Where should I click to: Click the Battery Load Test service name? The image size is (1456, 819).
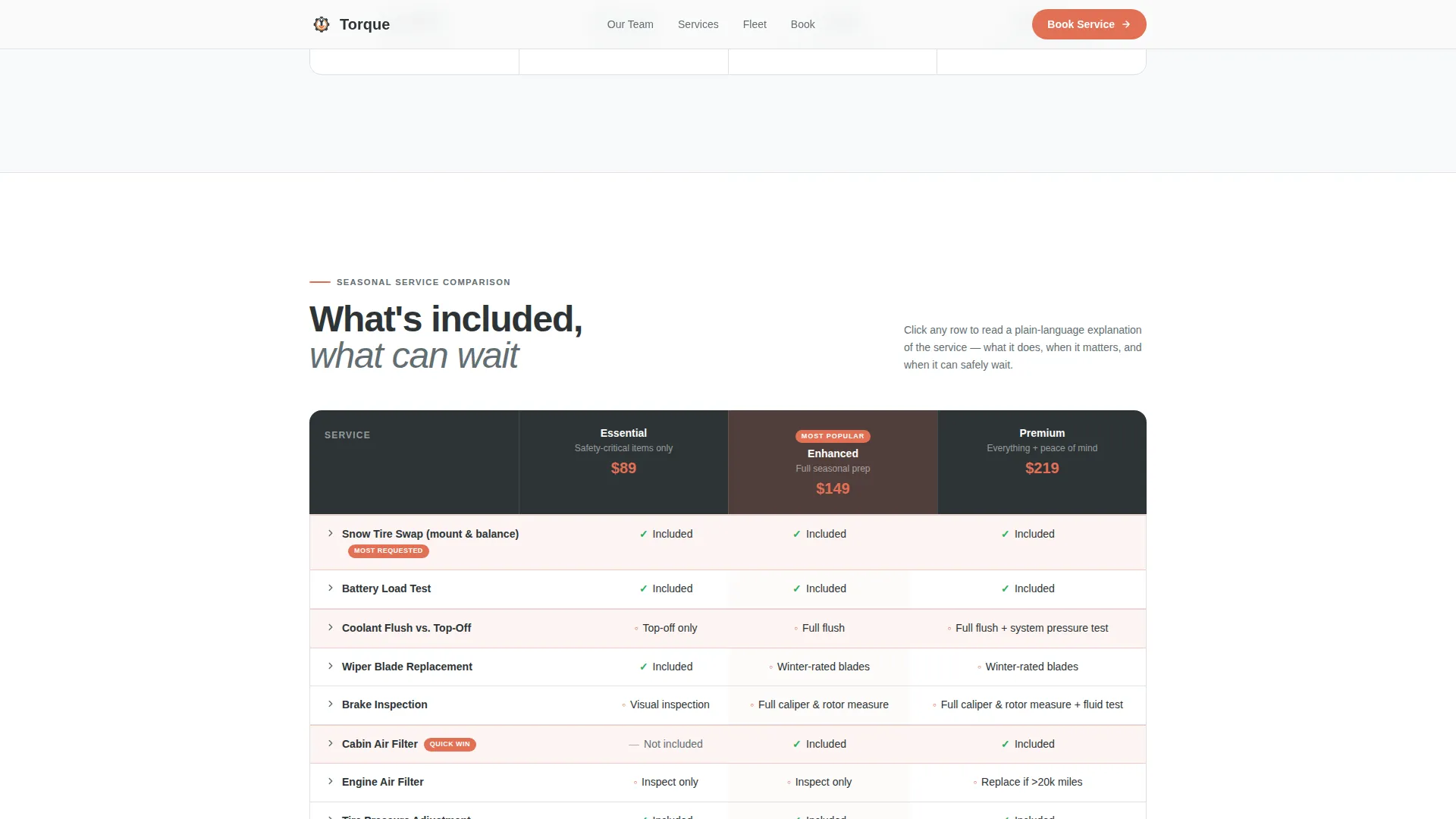[x=386, y=588]
